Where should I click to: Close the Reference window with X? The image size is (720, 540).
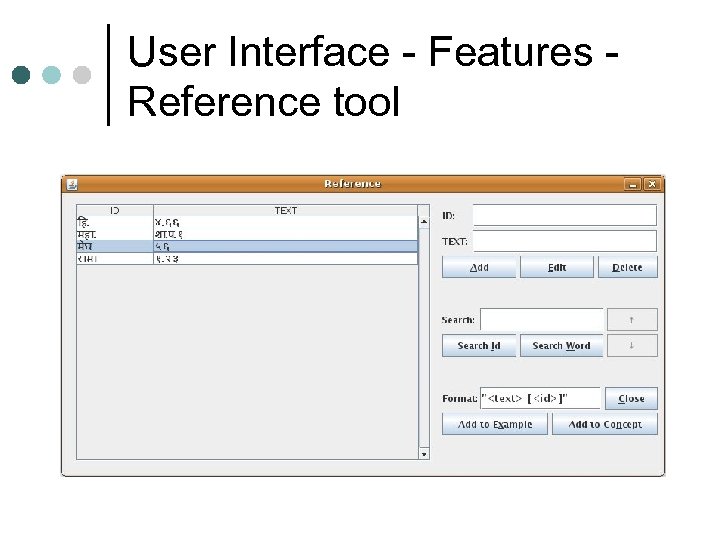pyautogui.click(x=652, y=185)
